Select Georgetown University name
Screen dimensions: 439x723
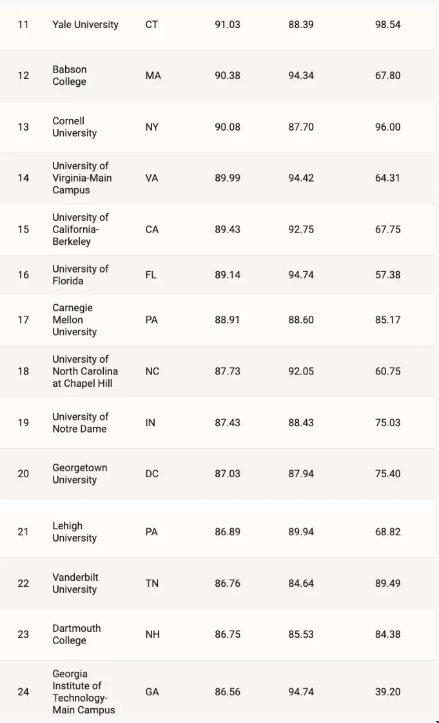(x=80, y=474)
